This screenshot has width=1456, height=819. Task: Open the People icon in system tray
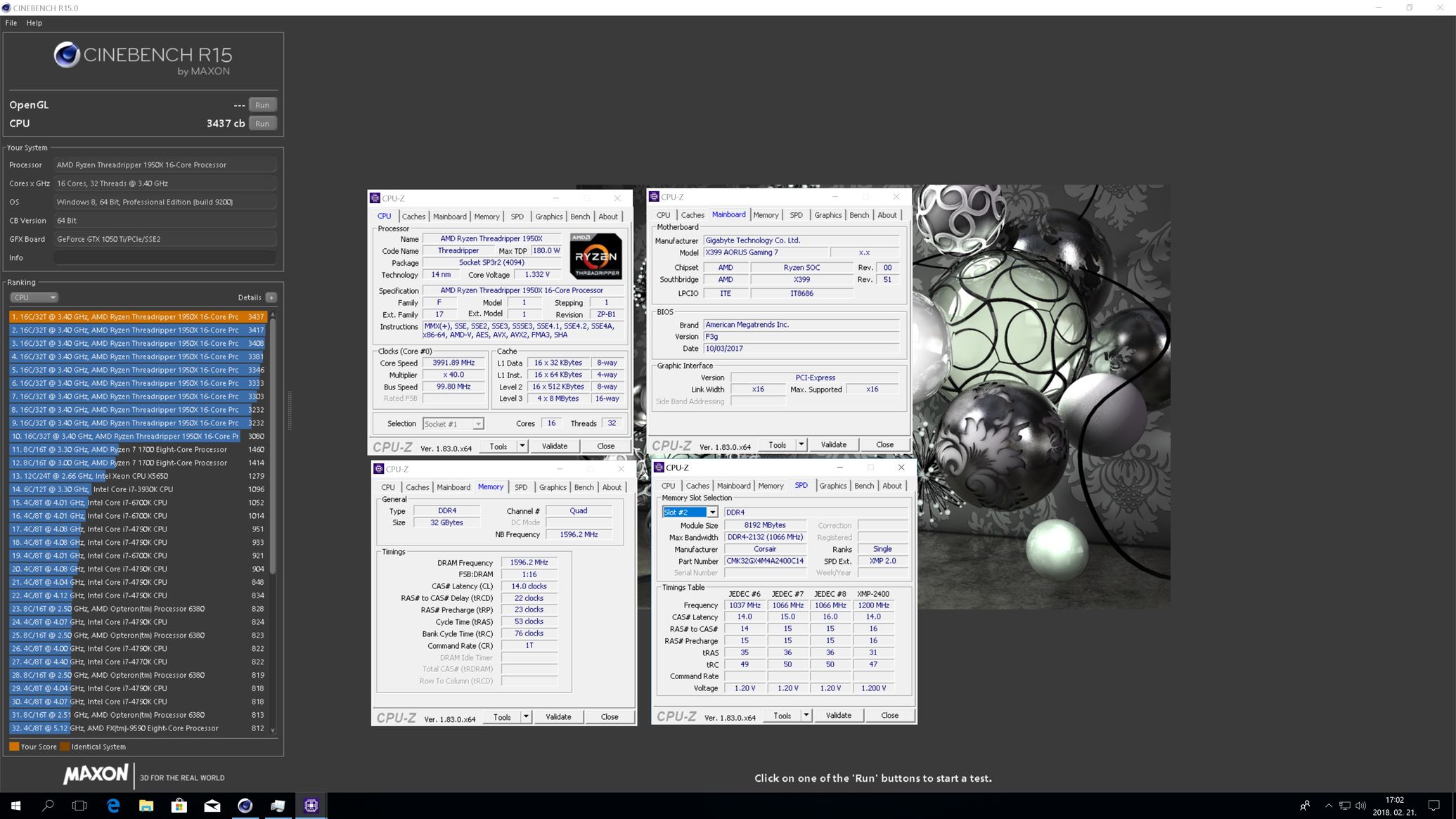point(1305,806)
